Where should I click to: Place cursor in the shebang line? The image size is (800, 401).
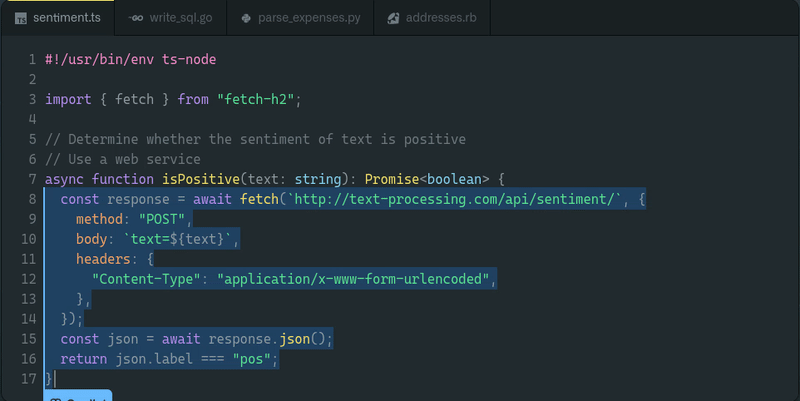130,59
